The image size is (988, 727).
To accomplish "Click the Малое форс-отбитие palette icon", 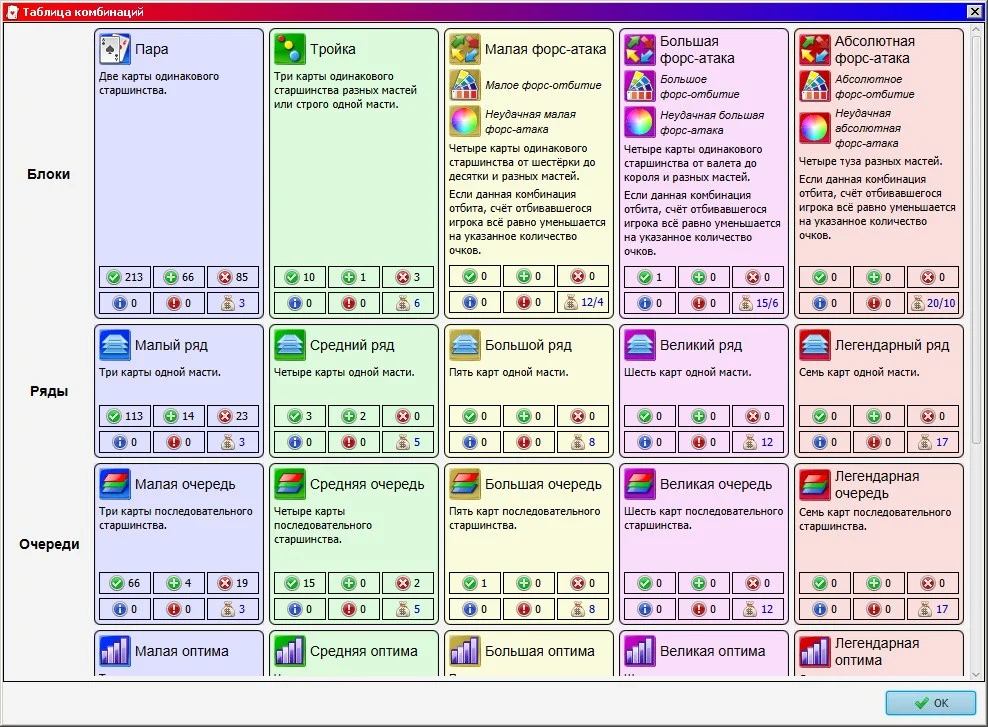I will click(465, 85).
